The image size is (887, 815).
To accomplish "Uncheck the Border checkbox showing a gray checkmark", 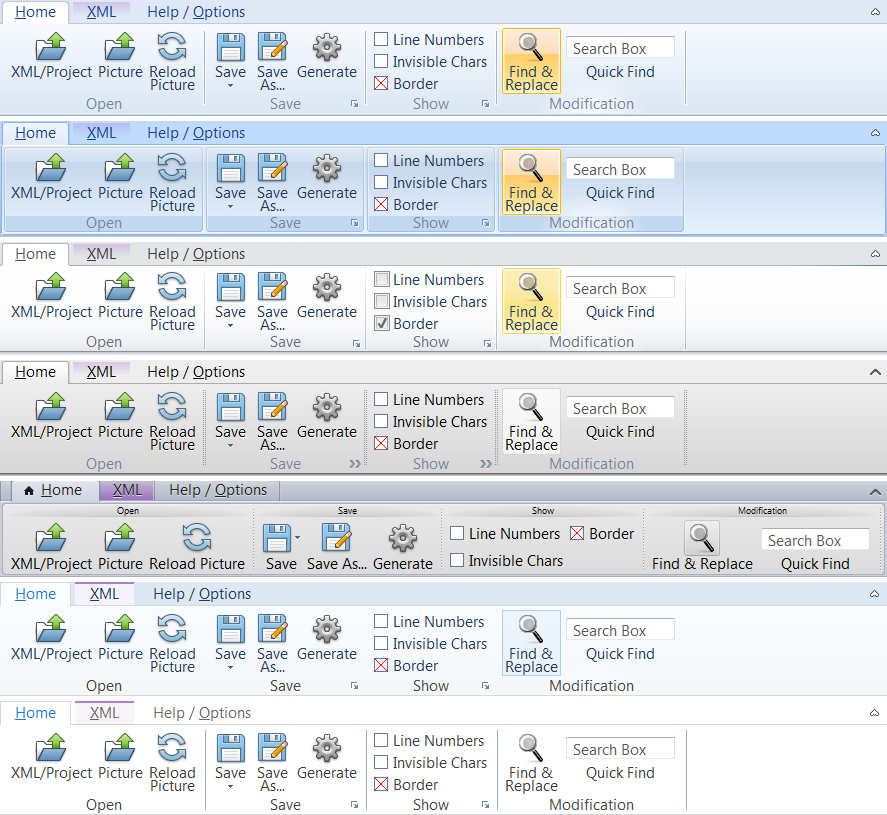I will click(x=381, y=324).
